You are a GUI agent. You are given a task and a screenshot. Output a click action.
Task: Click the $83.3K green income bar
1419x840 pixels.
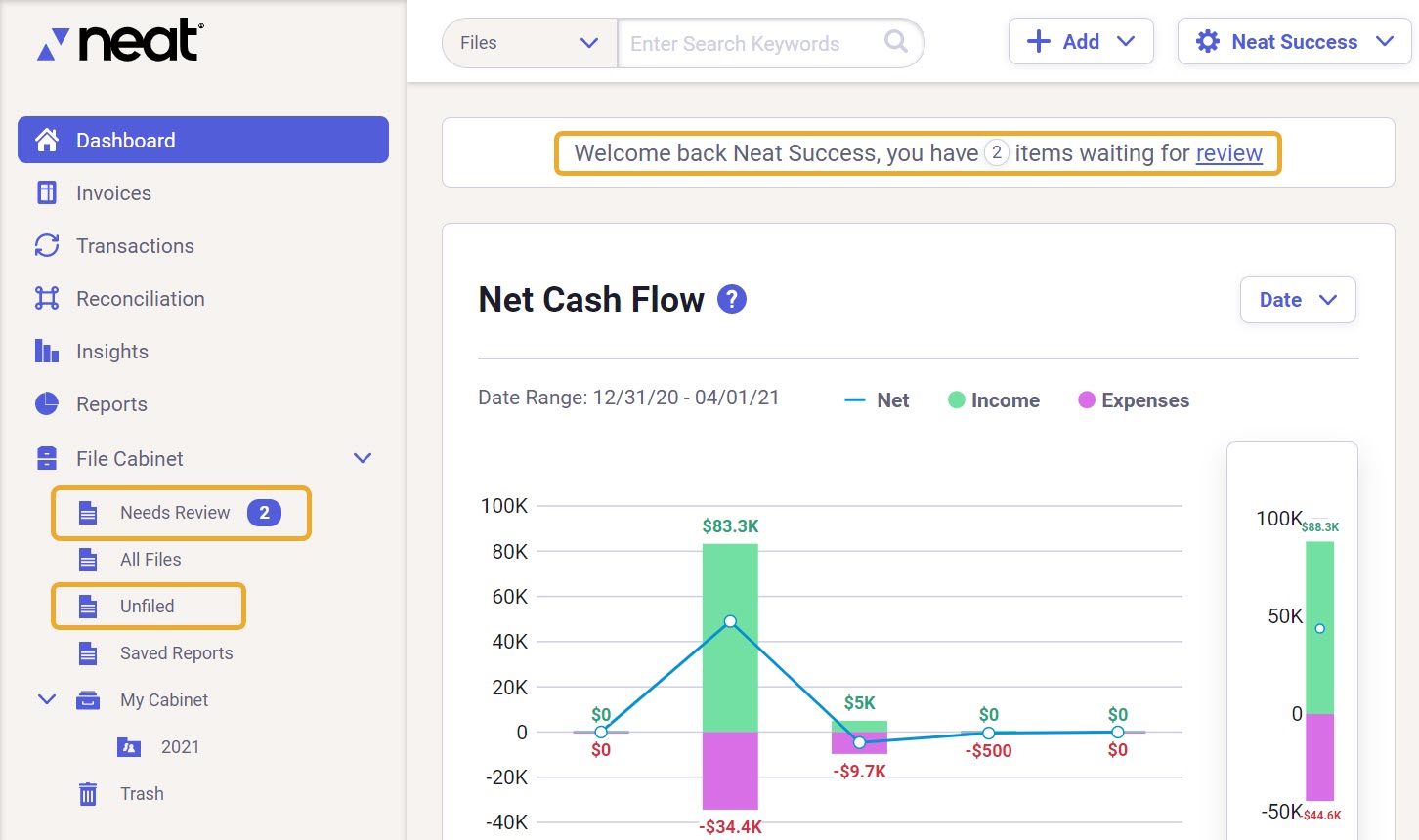730,638
